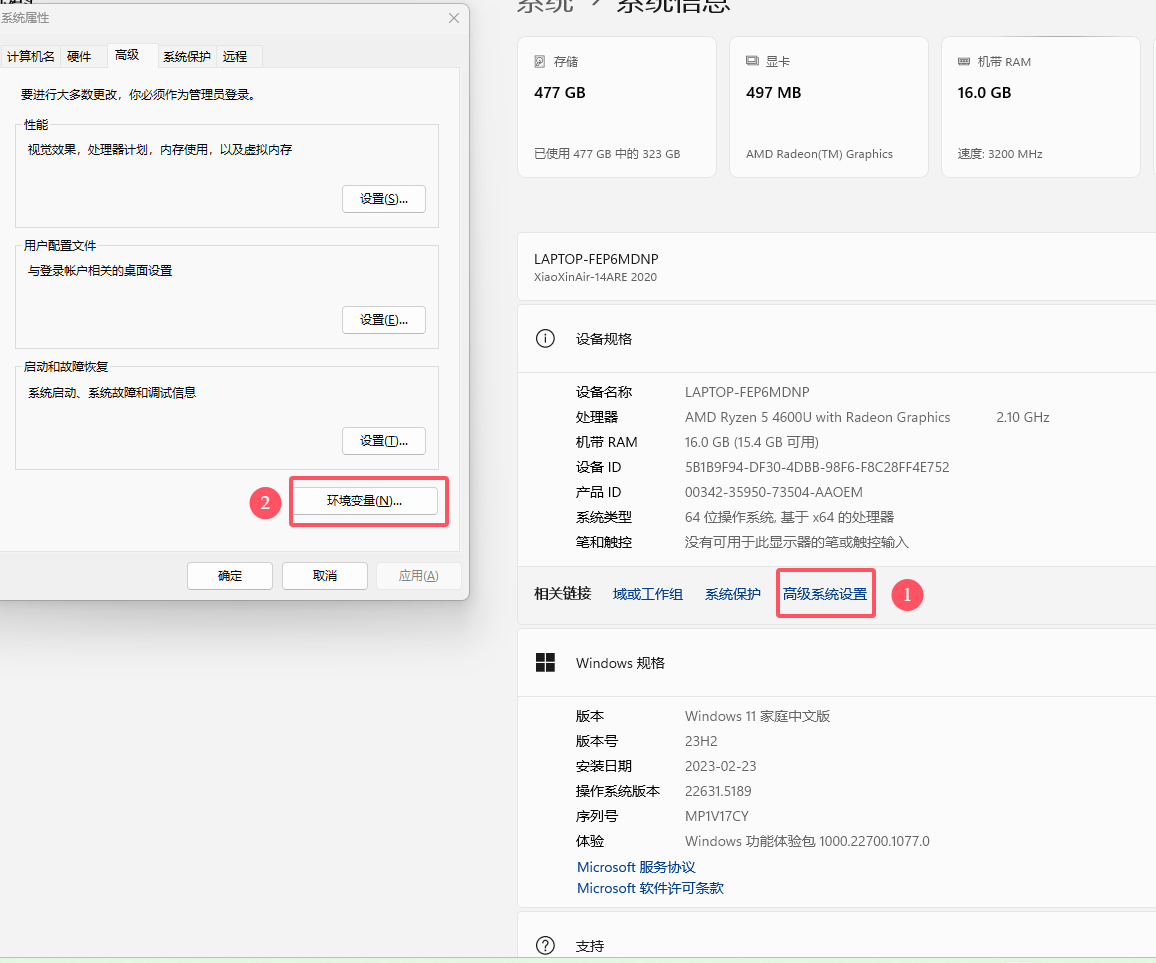The height and width of the screenshot is (963, 1156).
Task: Click Windows 功能体验包 1000.22700.1077.0 value
Action: 807,841
